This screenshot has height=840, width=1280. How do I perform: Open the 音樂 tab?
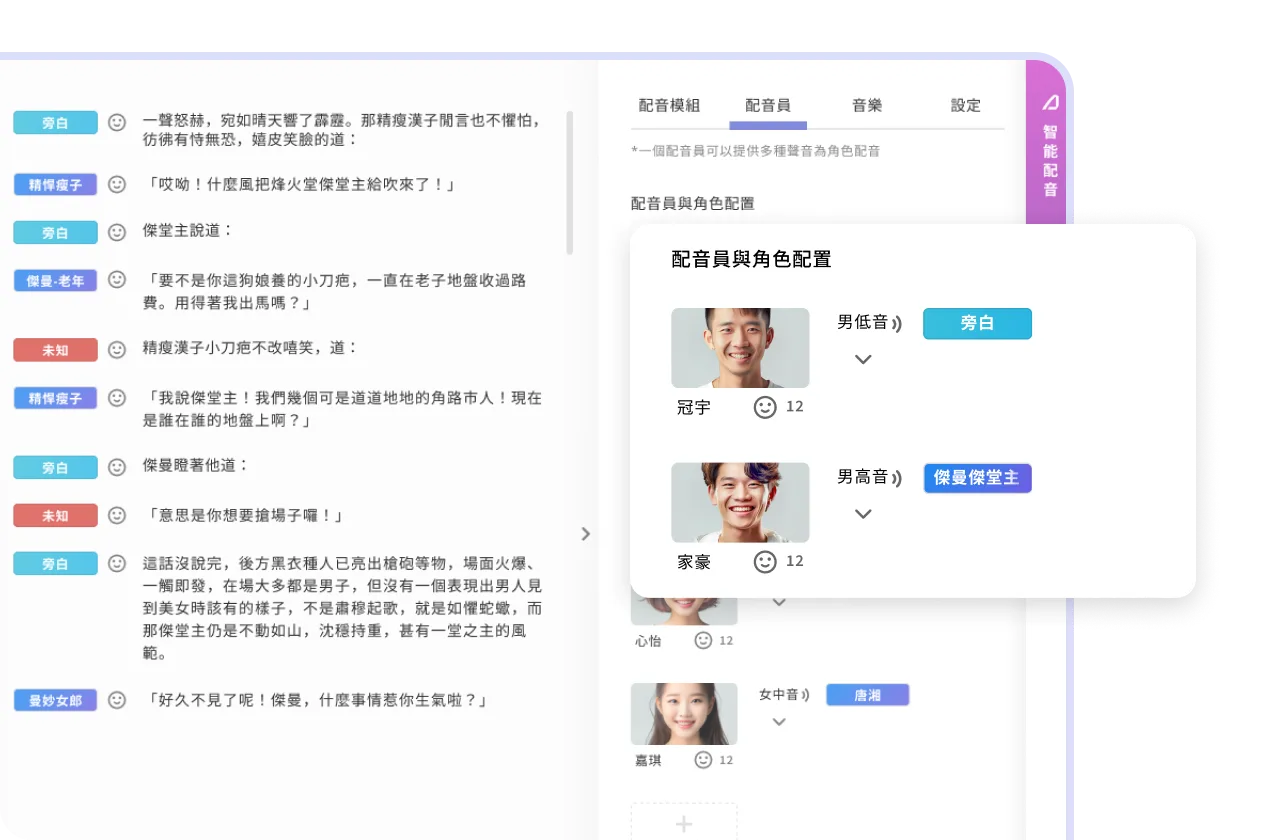[x=867, y=106]
